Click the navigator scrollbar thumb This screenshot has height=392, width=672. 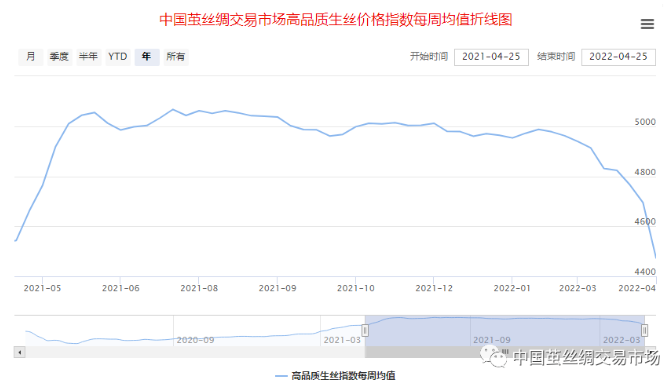click(x=505, y=352)
